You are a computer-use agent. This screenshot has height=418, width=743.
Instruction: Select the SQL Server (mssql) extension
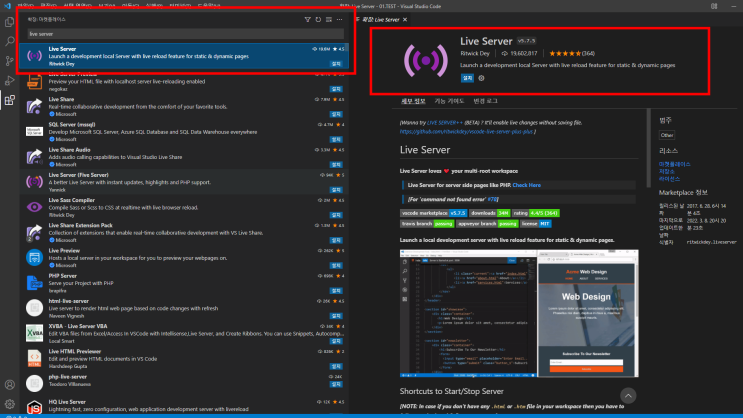click(184, 132)
